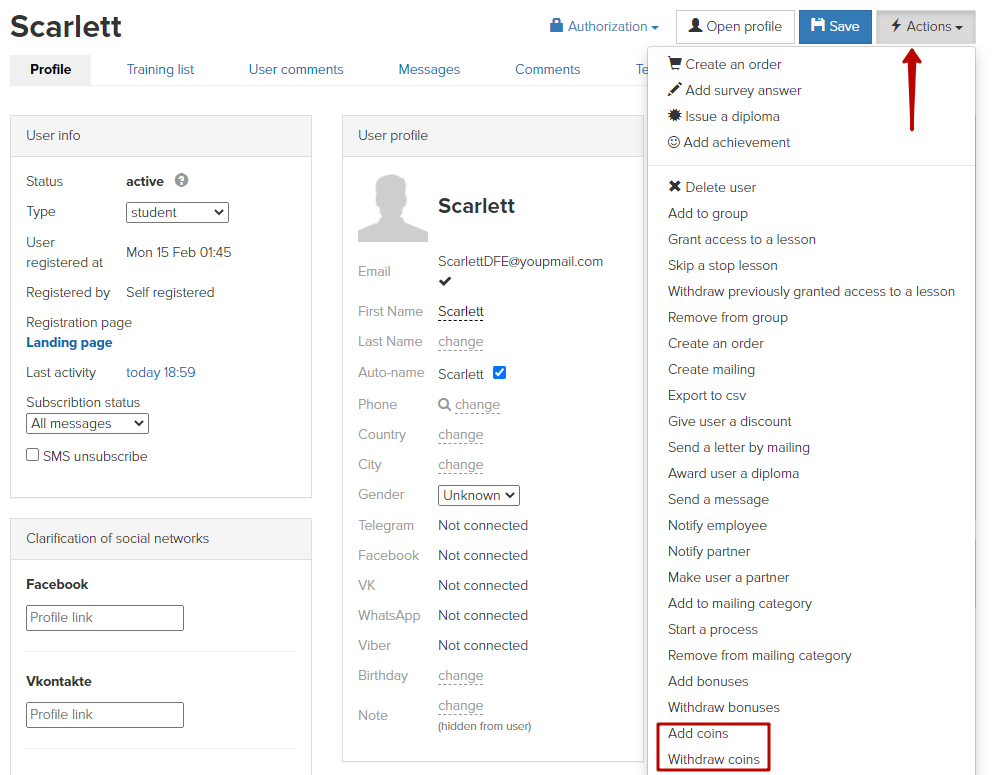Select Add coins from Actions menu
The image size is (992, 775).
pyautogui.click(x=698, y=733)
